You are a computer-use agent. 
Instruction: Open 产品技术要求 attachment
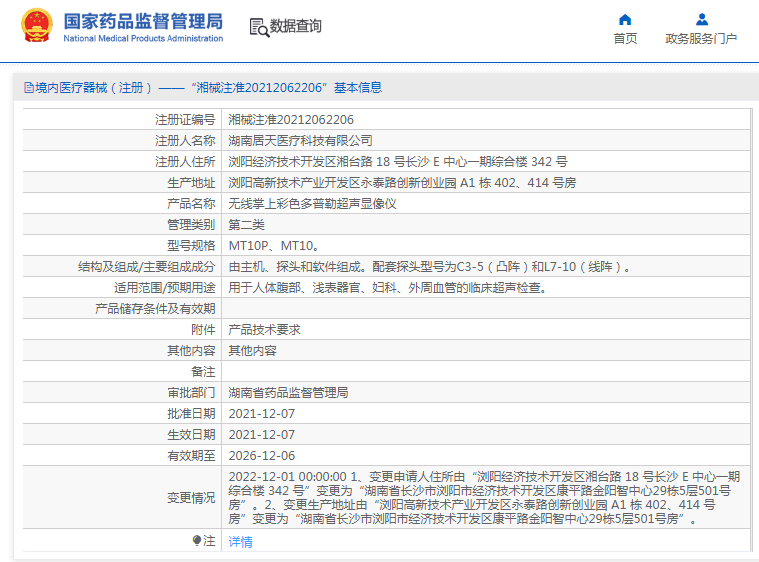[264, 330]
